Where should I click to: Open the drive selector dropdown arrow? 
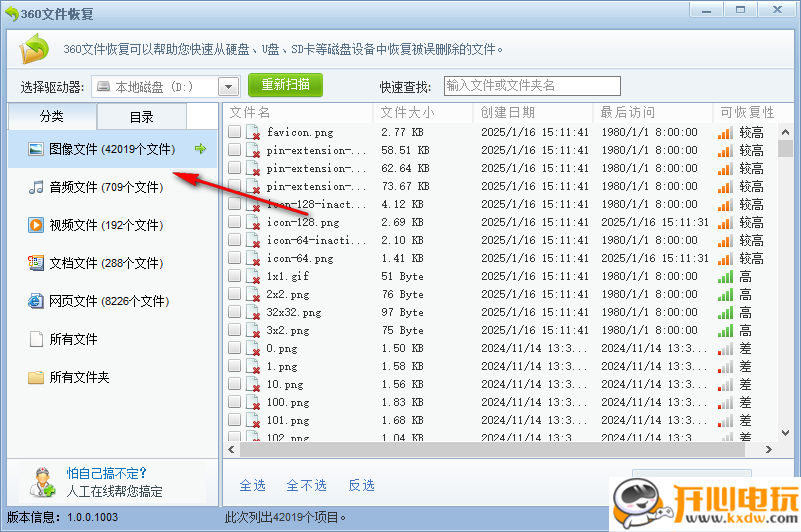click(228, 87)
